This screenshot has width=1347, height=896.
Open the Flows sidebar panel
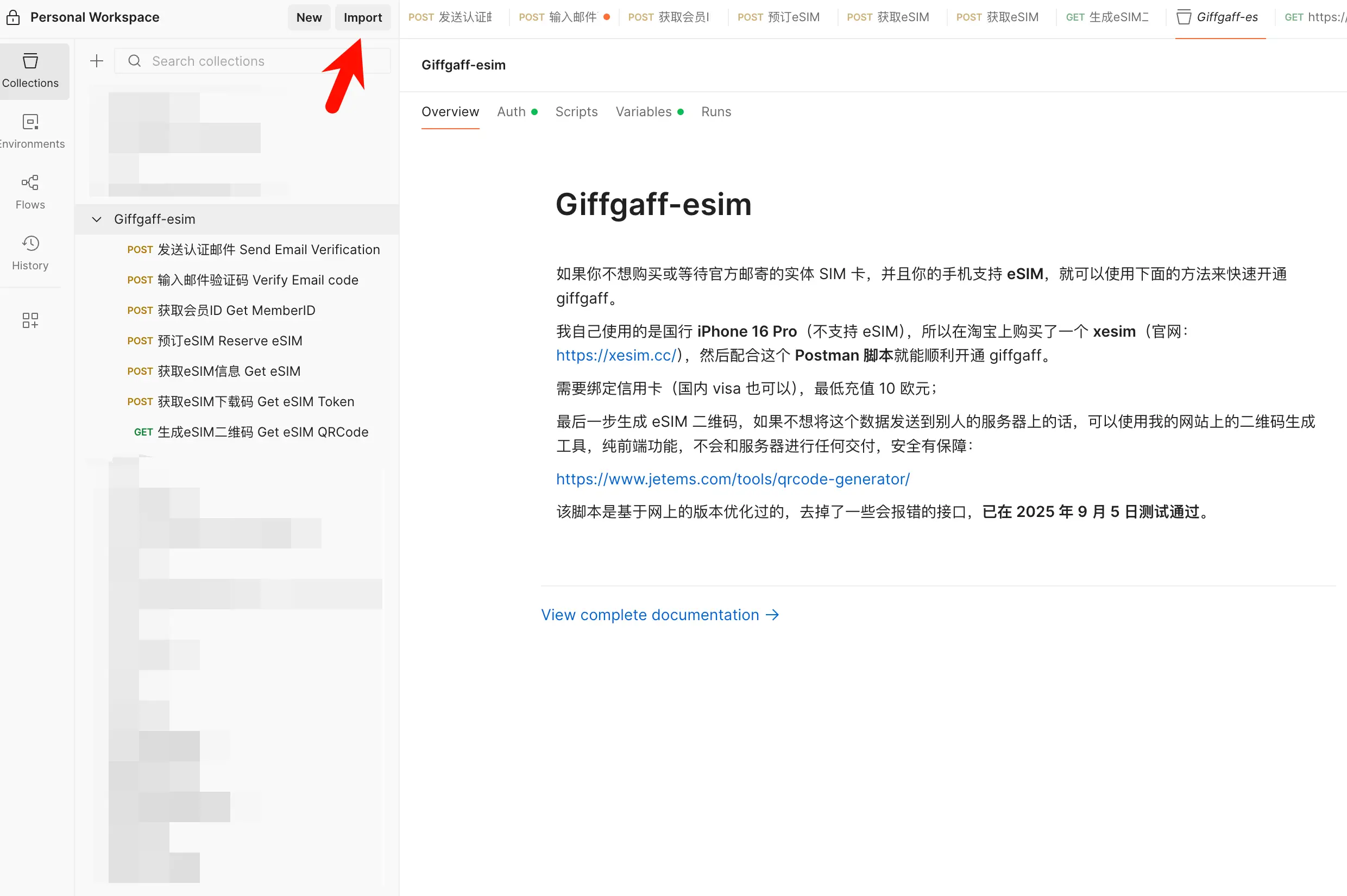(x=30, y=193)
